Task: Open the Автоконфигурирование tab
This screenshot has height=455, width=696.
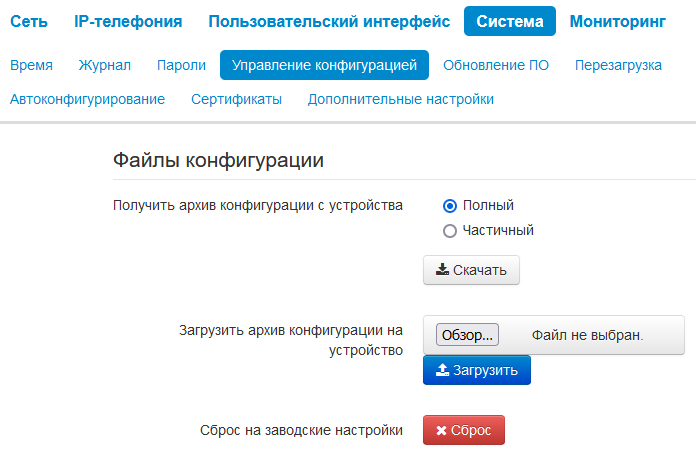Action: click(87, 99)
